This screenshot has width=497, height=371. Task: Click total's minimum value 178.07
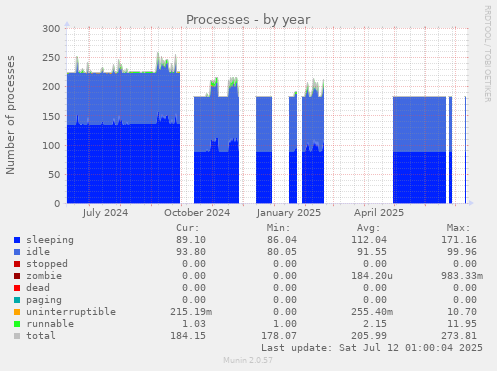279,336
